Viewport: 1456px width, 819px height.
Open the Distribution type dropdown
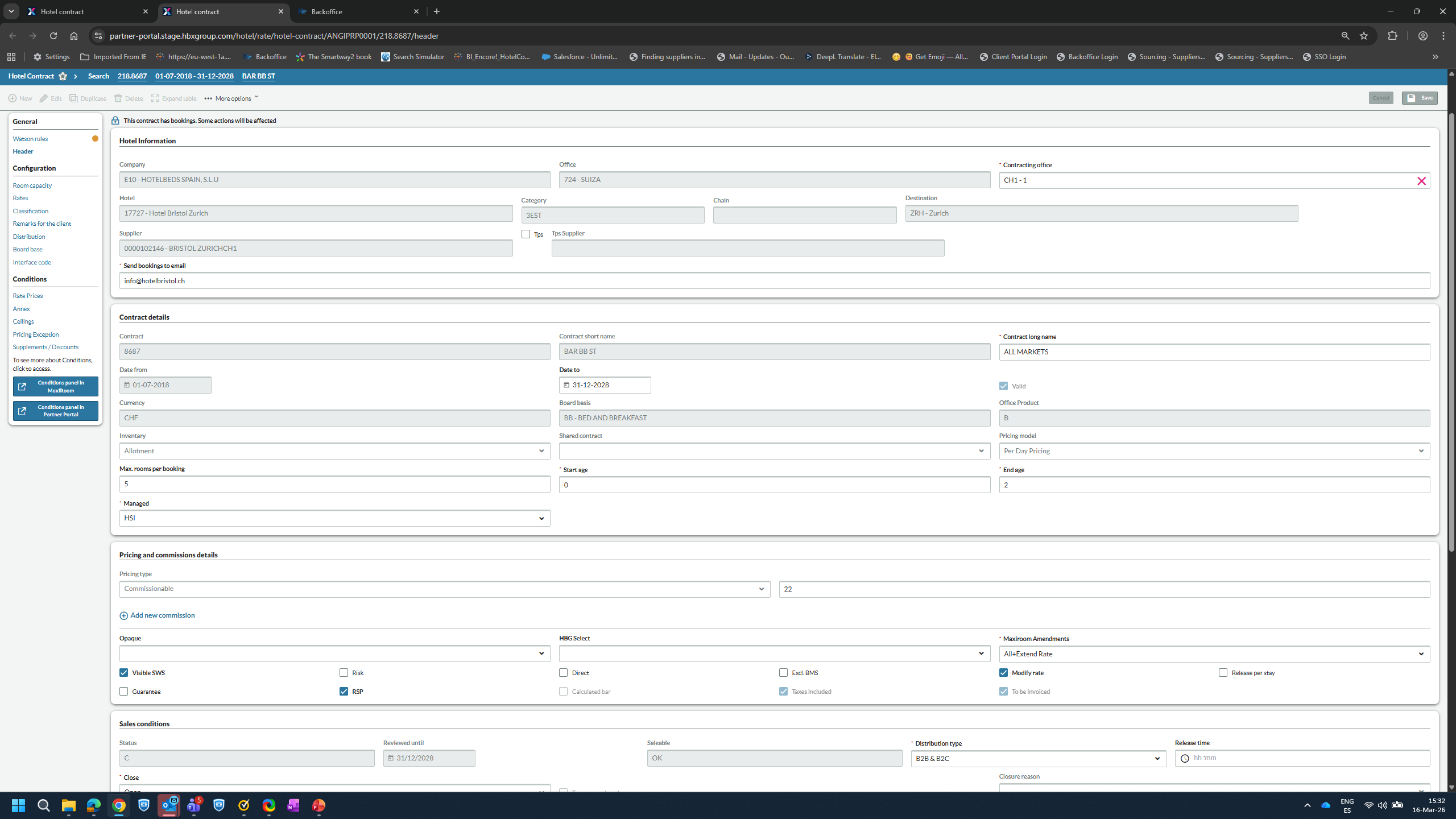point(1038,758)
